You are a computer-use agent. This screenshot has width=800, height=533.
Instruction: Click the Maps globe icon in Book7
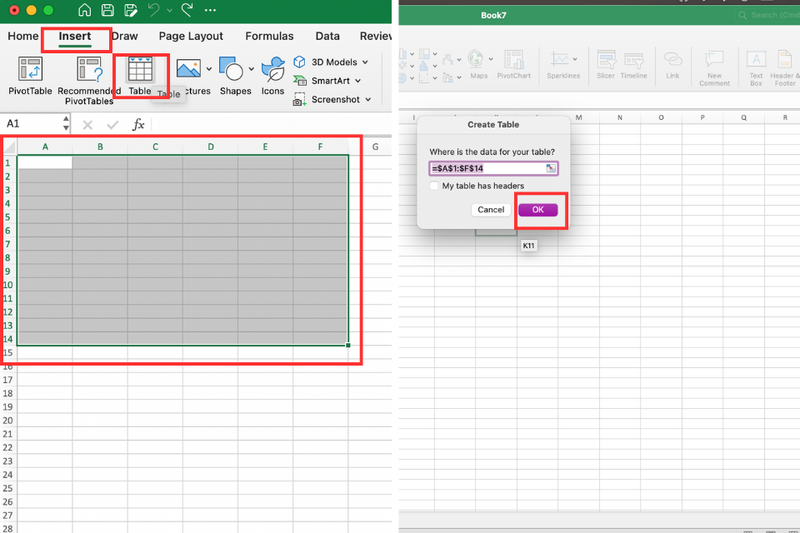476,59
